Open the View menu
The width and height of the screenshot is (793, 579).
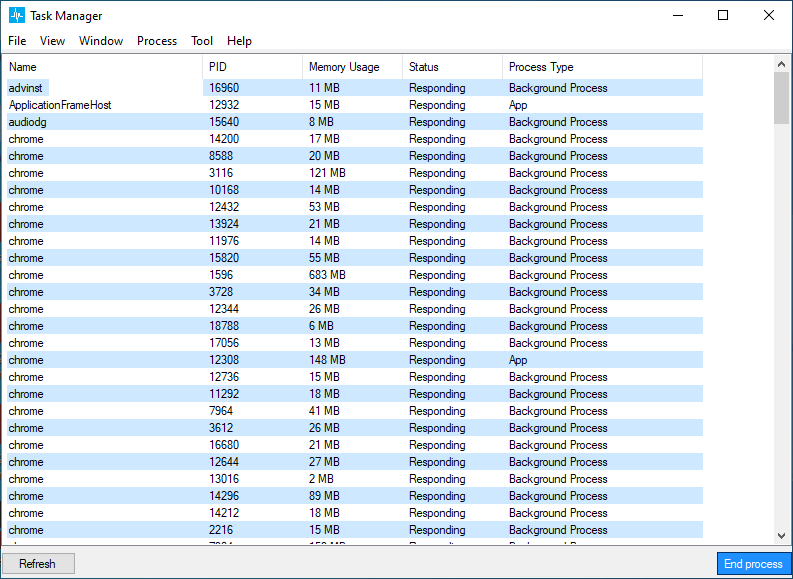pos(52,41)
